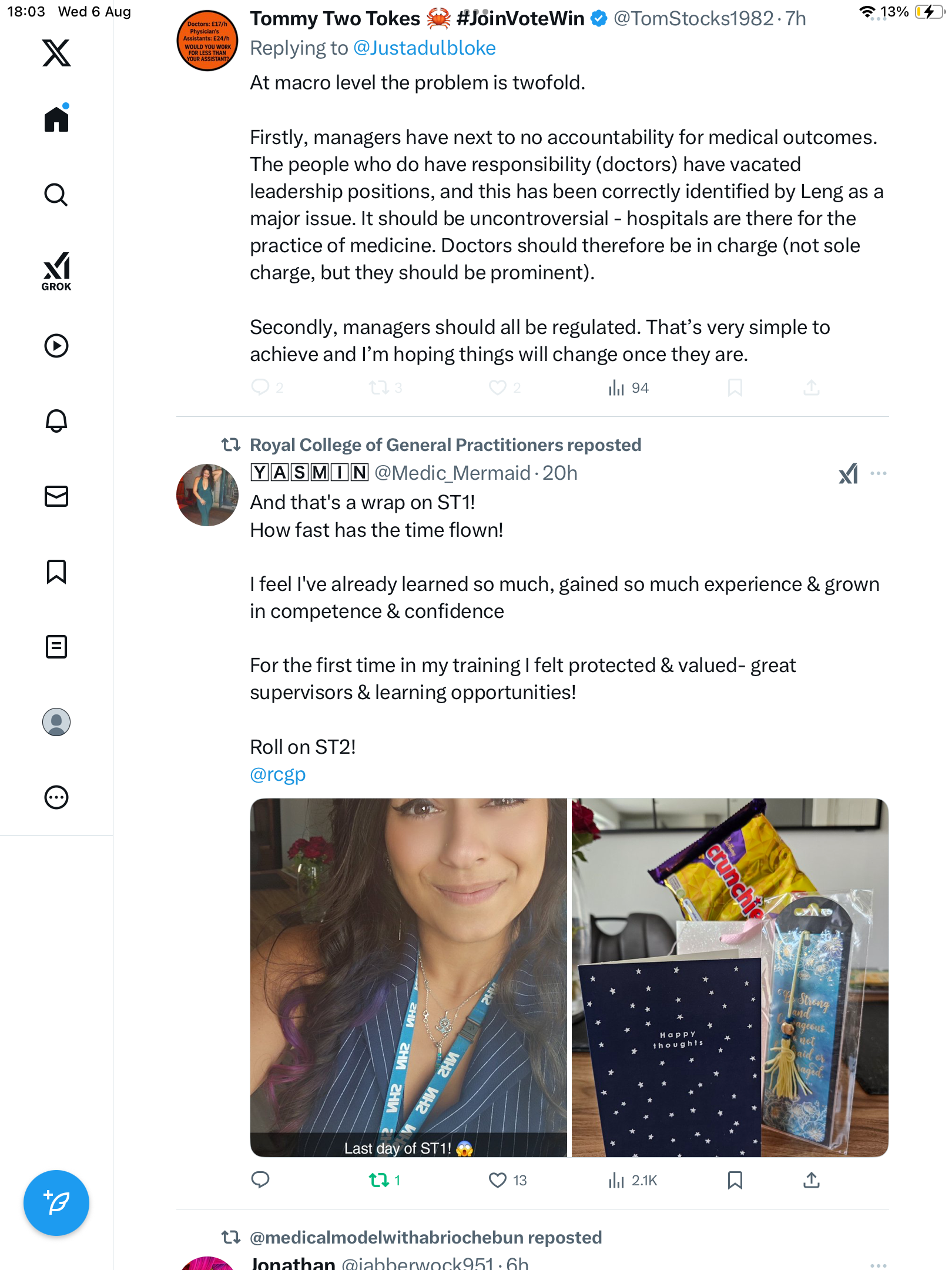Open the three-dot menu on Yasmin's post
This screenshot has height=1270, width=952.
pos(878,473)
